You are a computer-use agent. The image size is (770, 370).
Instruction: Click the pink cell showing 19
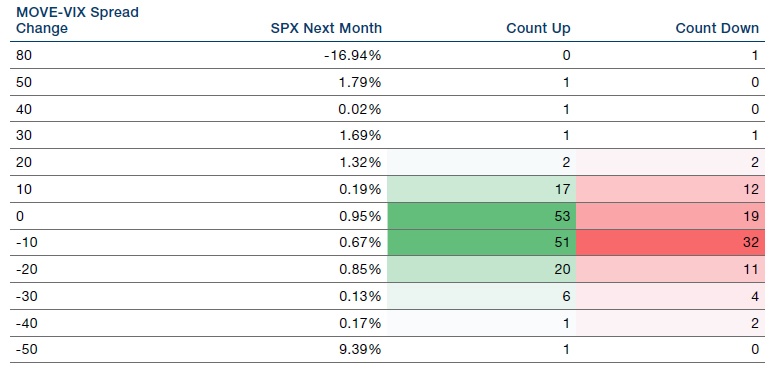coord(670,216)
